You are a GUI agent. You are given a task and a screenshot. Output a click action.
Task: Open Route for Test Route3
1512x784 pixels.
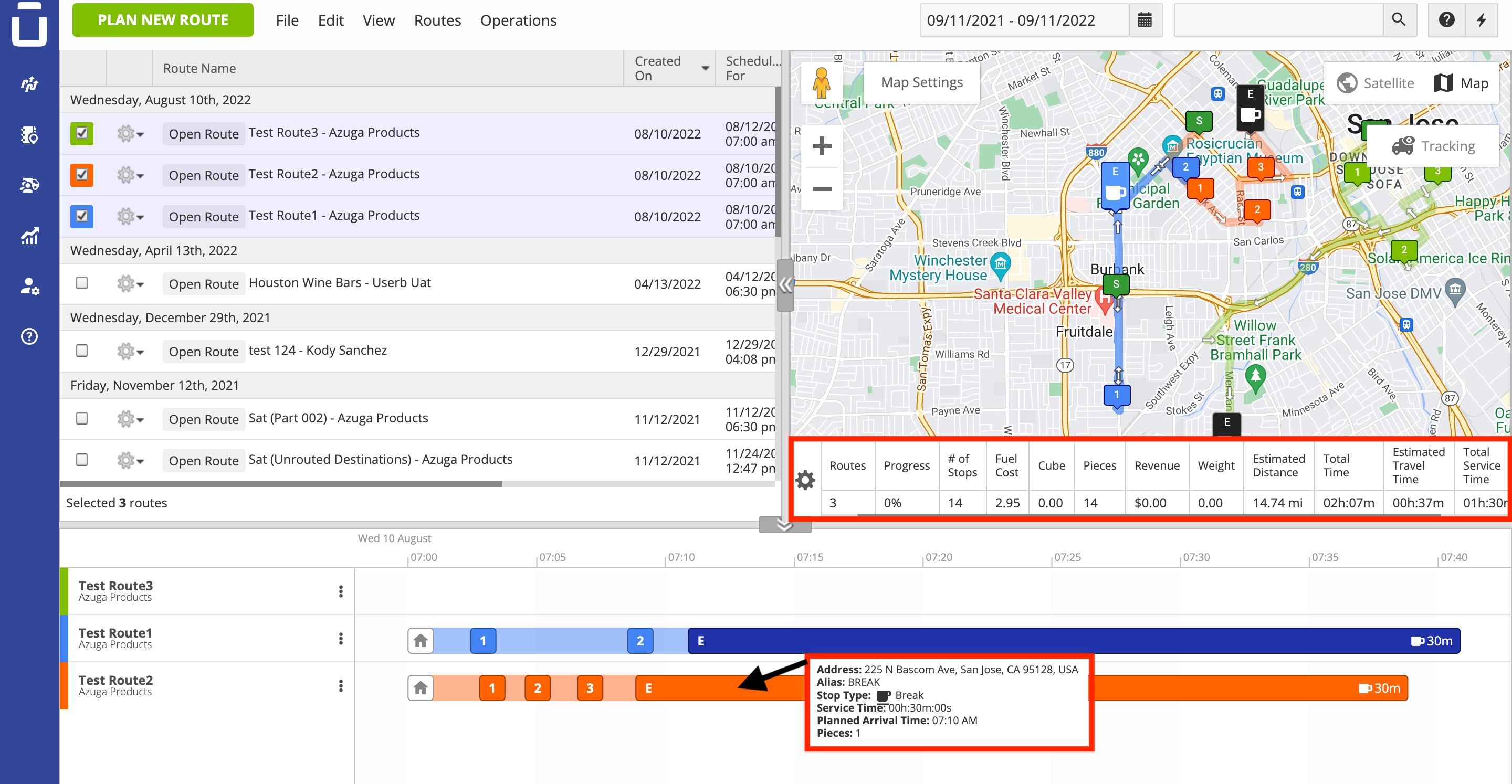(x=204, y=134)
